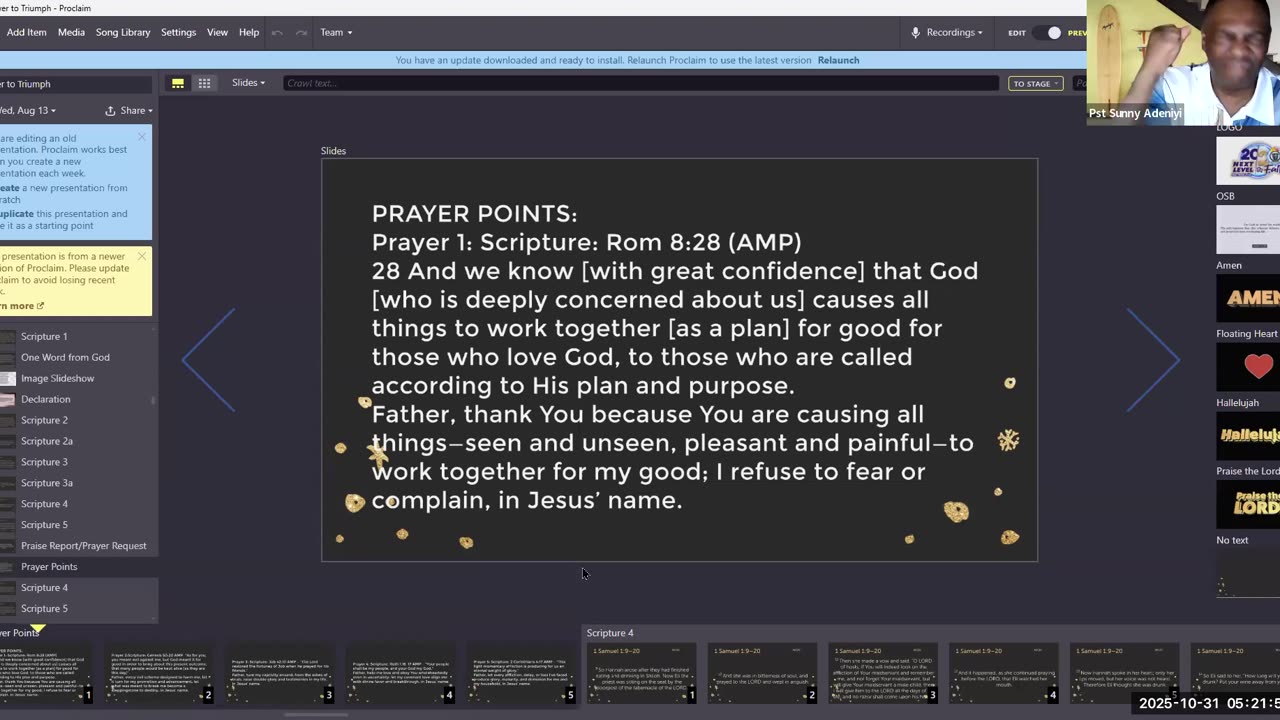Go to previous slide arrow
Viewport: 1280px width, 720px height.
(209, 360)
